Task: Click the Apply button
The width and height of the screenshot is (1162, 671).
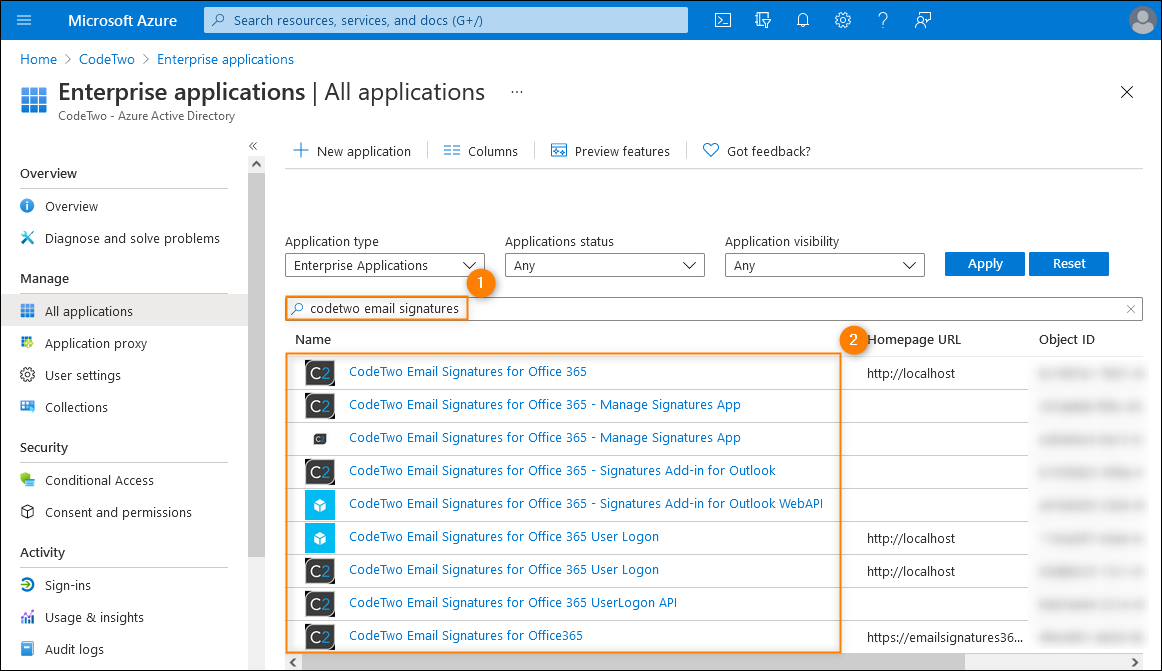Action: tap(985, 264)
